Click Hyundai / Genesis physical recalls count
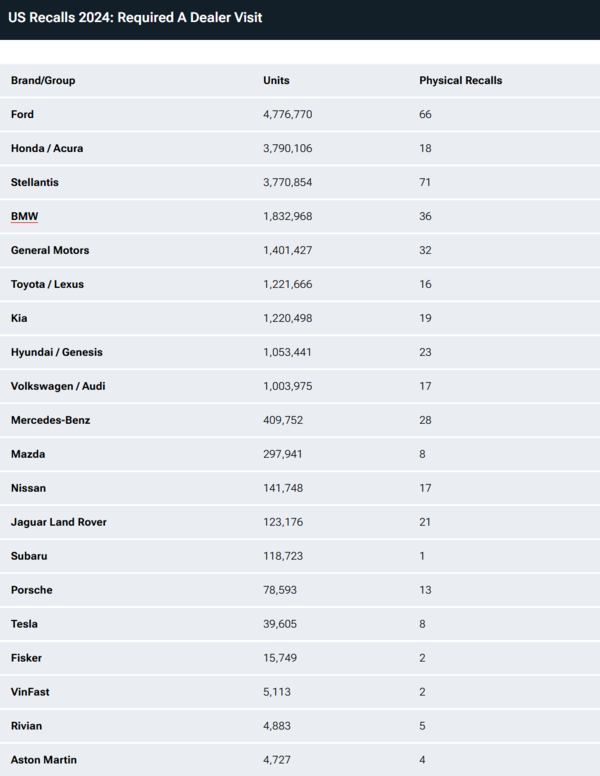The height and width of the screenshot is (776, 600). pyautogui.click(x=425, y=352)
